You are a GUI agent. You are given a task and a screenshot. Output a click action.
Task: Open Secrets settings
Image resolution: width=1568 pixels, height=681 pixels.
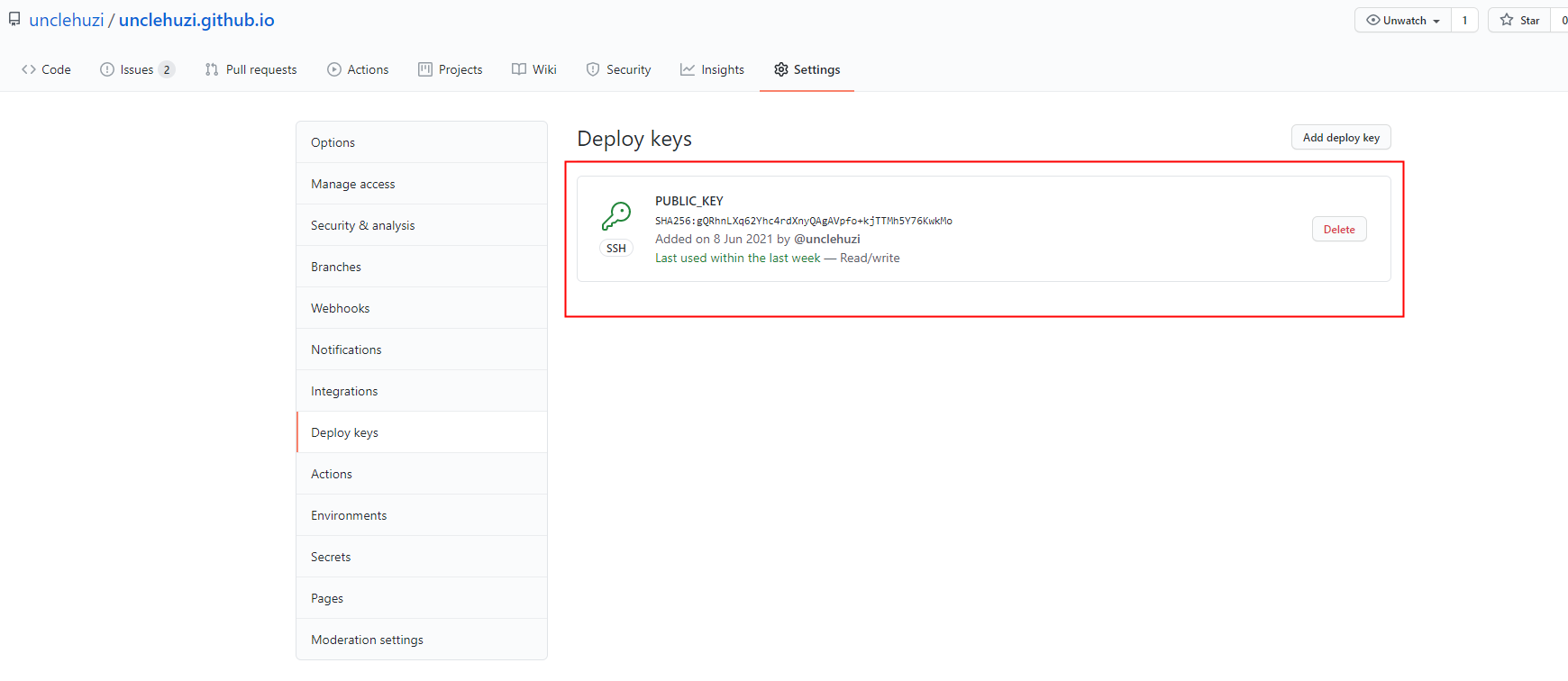point(422,557)
